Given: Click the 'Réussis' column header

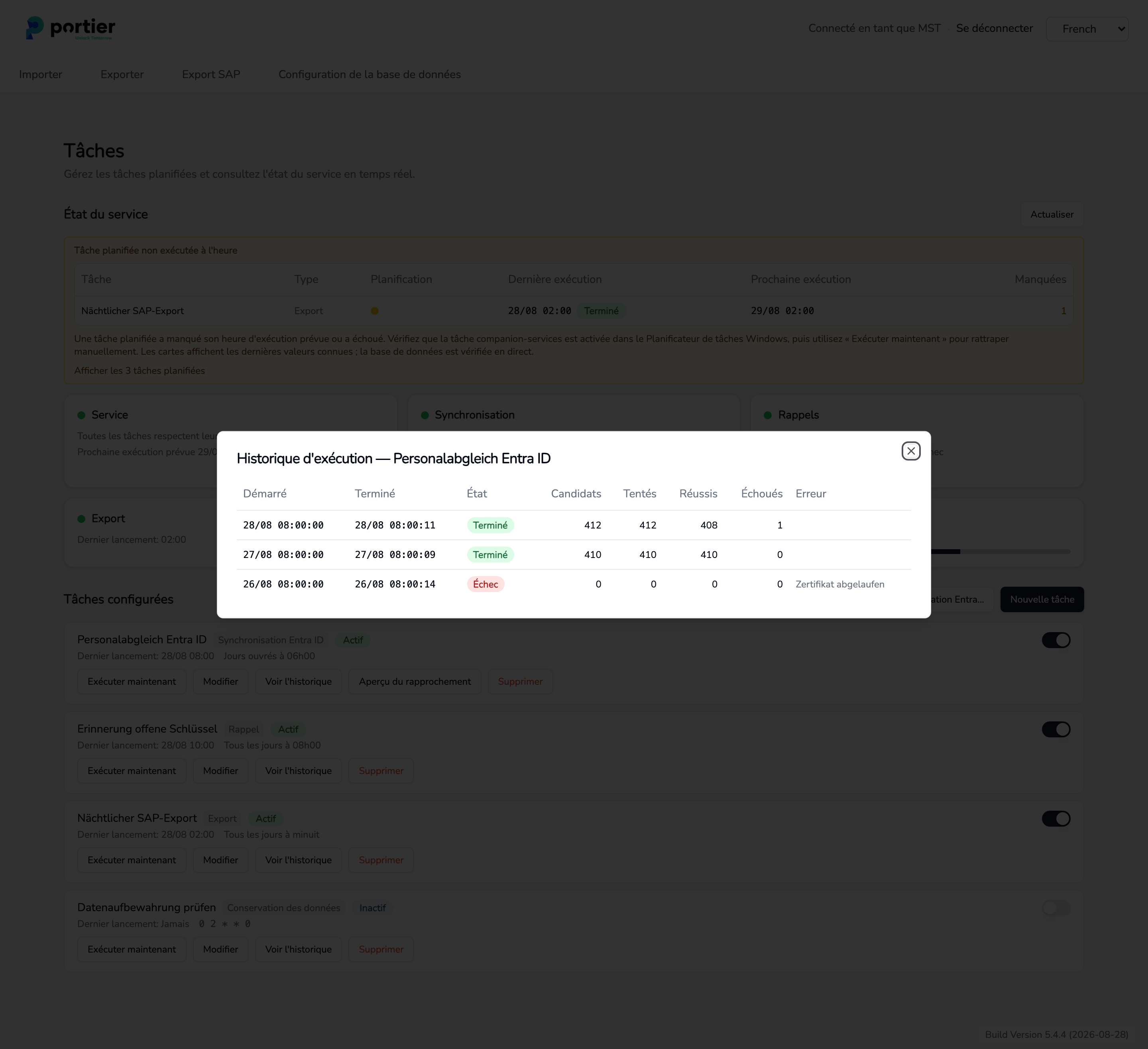Looking at the screenshot, I should pos(698,494).
